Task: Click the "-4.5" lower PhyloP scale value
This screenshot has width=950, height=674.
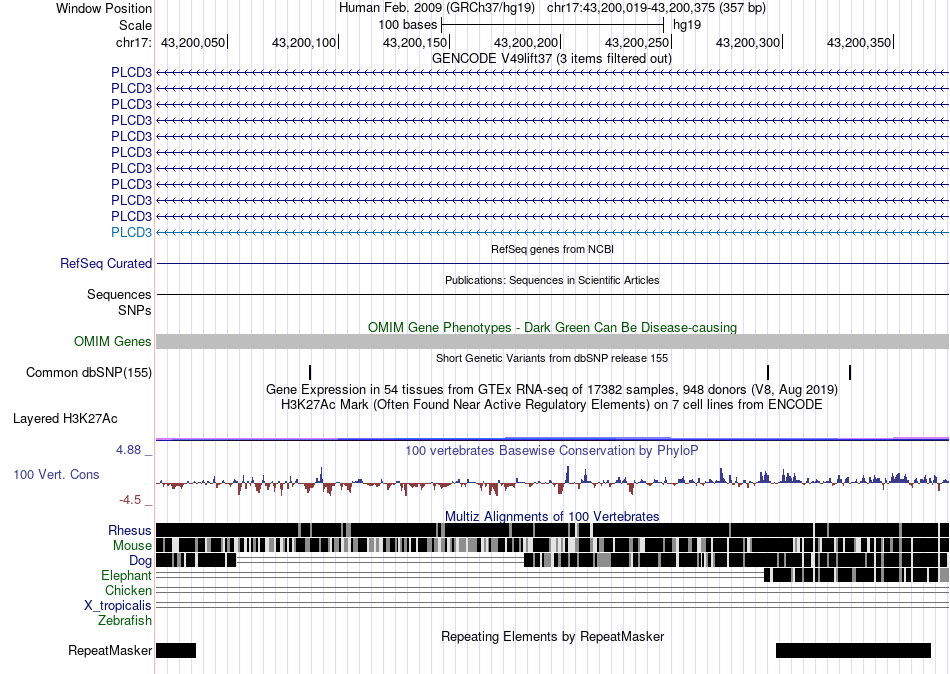Action: 130,500
